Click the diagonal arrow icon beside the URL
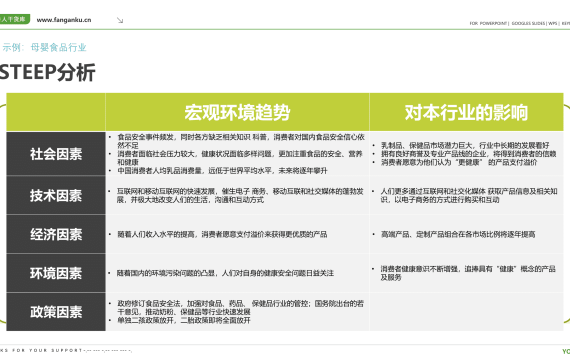This screenshot has width=570, height=360. click(120, 20)
